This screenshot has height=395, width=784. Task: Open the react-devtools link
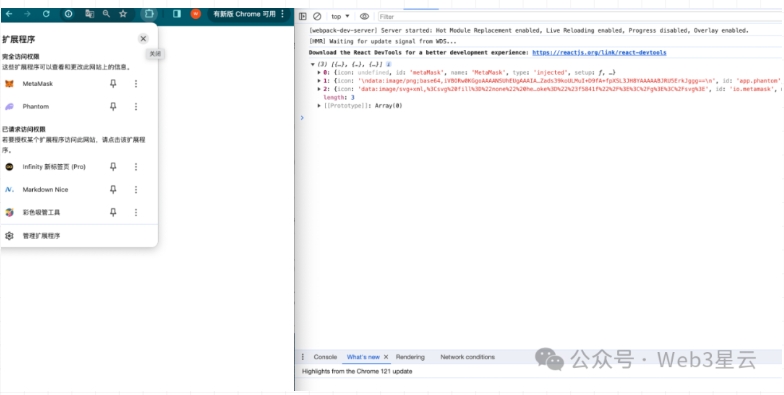point(599,52)
